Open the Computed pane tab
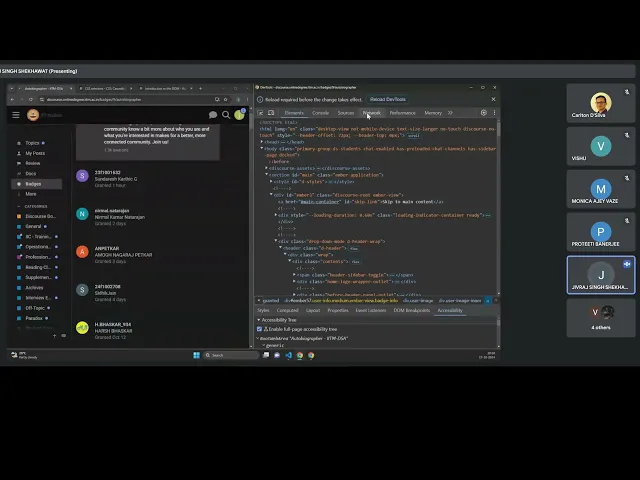 click(x=288, y=310)
